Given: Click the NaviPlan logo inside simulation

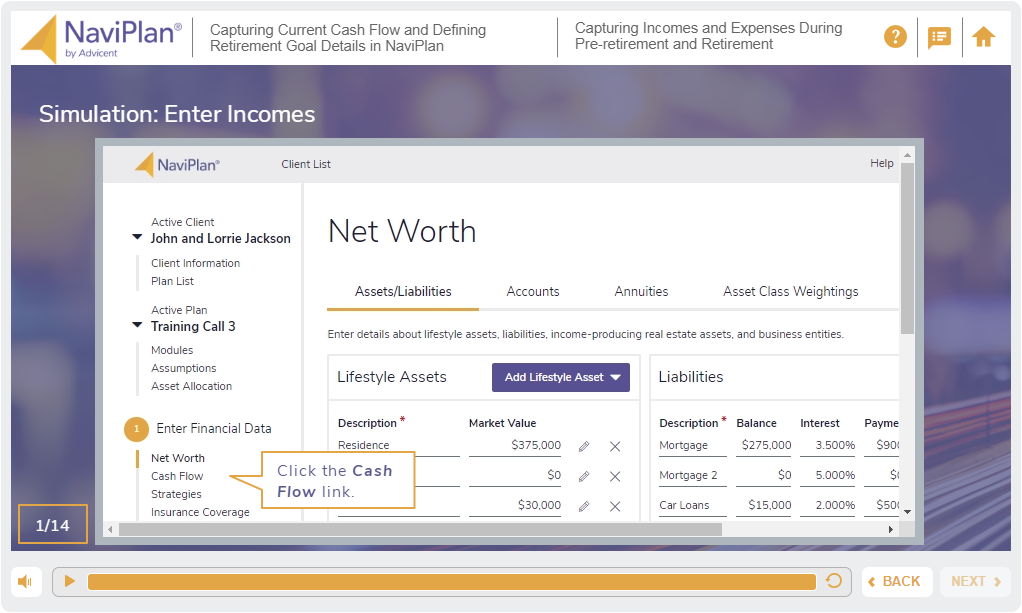Looking at the screenshot, I should pos(177,165).
